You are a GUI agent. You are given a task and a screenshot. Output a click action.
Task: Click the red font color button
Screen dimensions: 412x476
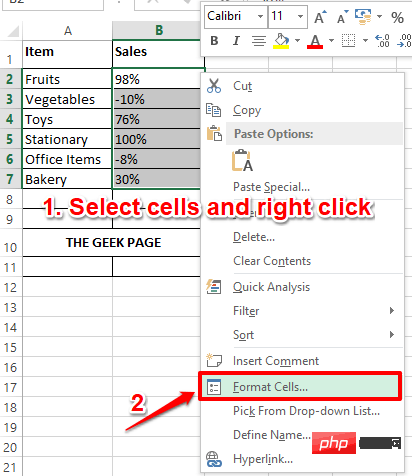(315, 41)
